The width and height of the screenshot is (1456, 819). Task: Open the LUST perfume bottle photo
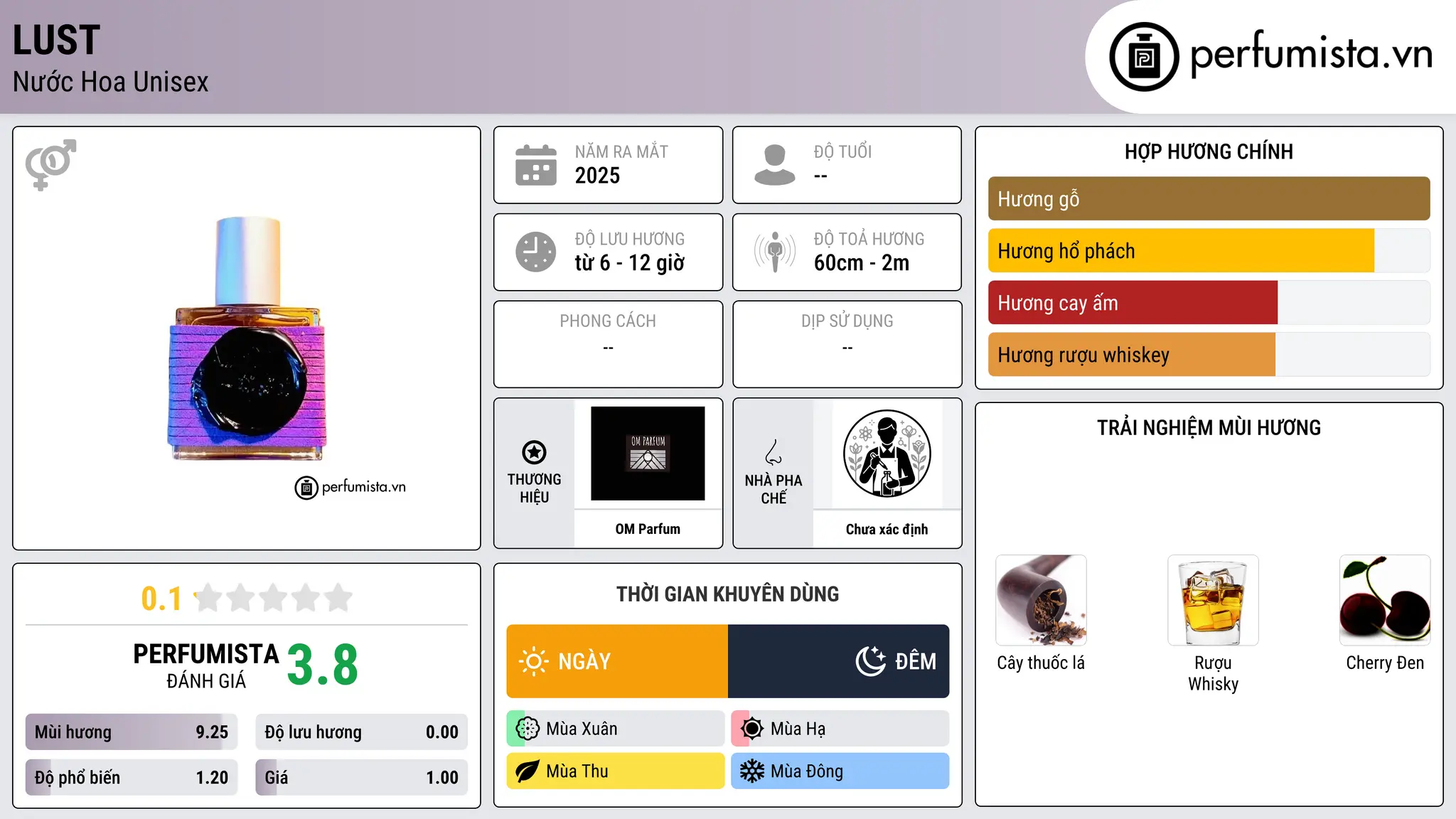[247, 339]
